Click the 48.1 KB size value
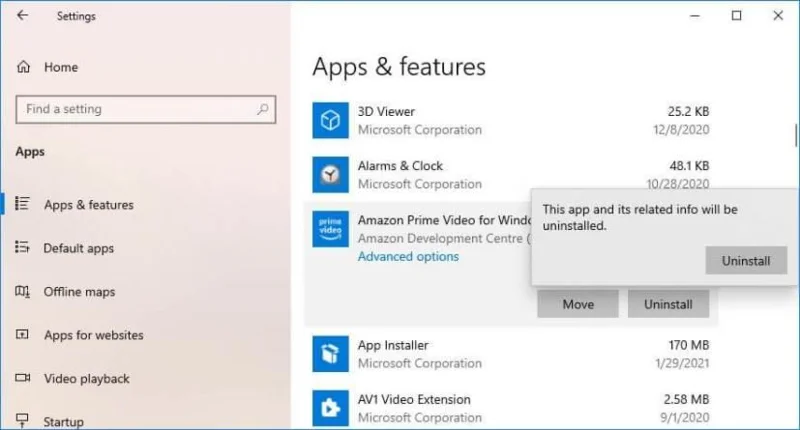Viewport: 800px width, 430px height. tap(689, 166)
